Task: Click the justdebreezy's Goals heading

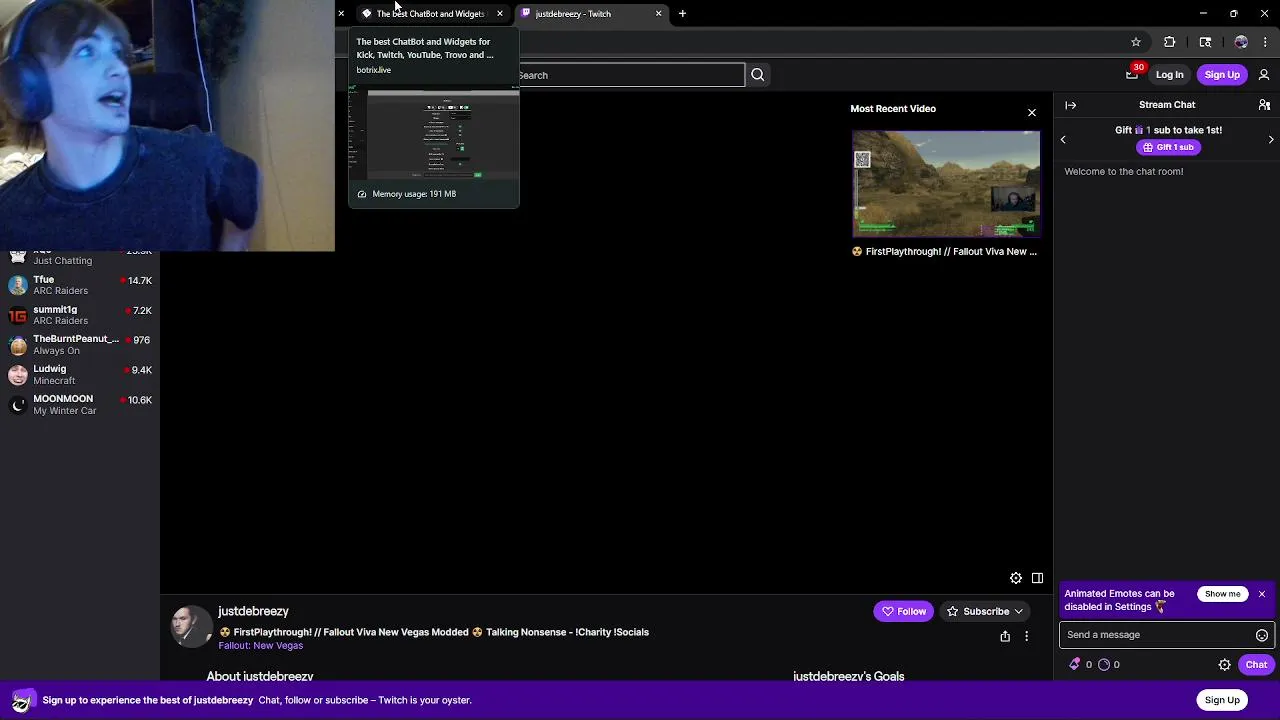Action: pyautogui.click(x=848, y=677)
